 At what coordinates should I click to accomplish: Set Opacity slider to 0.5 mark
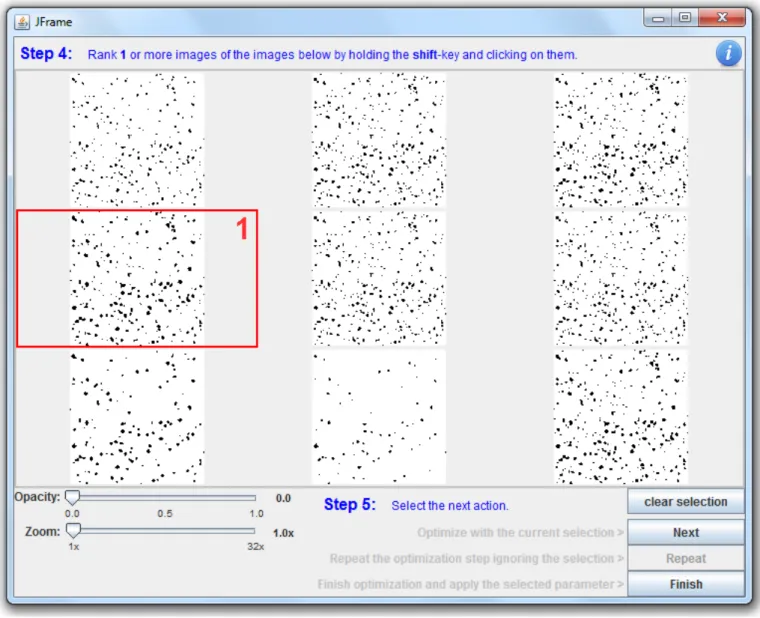[x=164, y=498]
